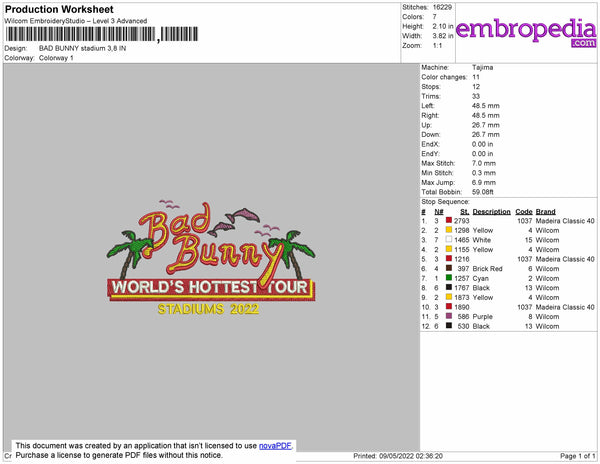
Task: Click the Machine value 'Tajima'
Action: (483, 67)
